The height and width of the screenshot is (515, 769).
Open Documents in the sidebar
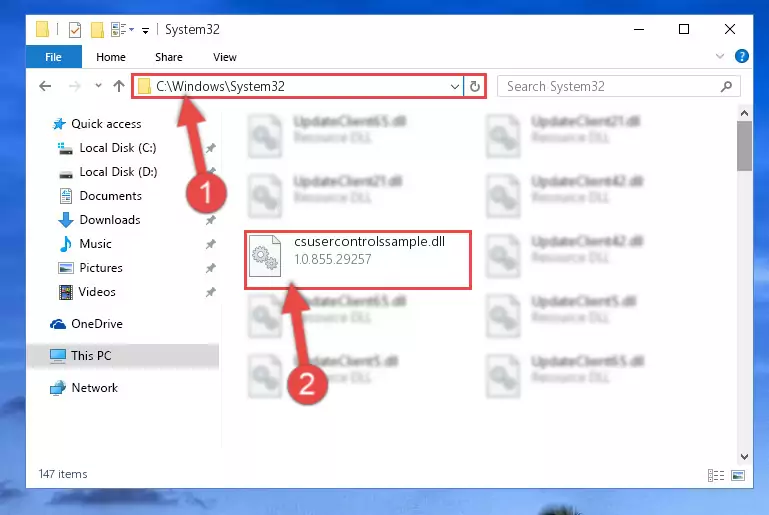[110, 196]
